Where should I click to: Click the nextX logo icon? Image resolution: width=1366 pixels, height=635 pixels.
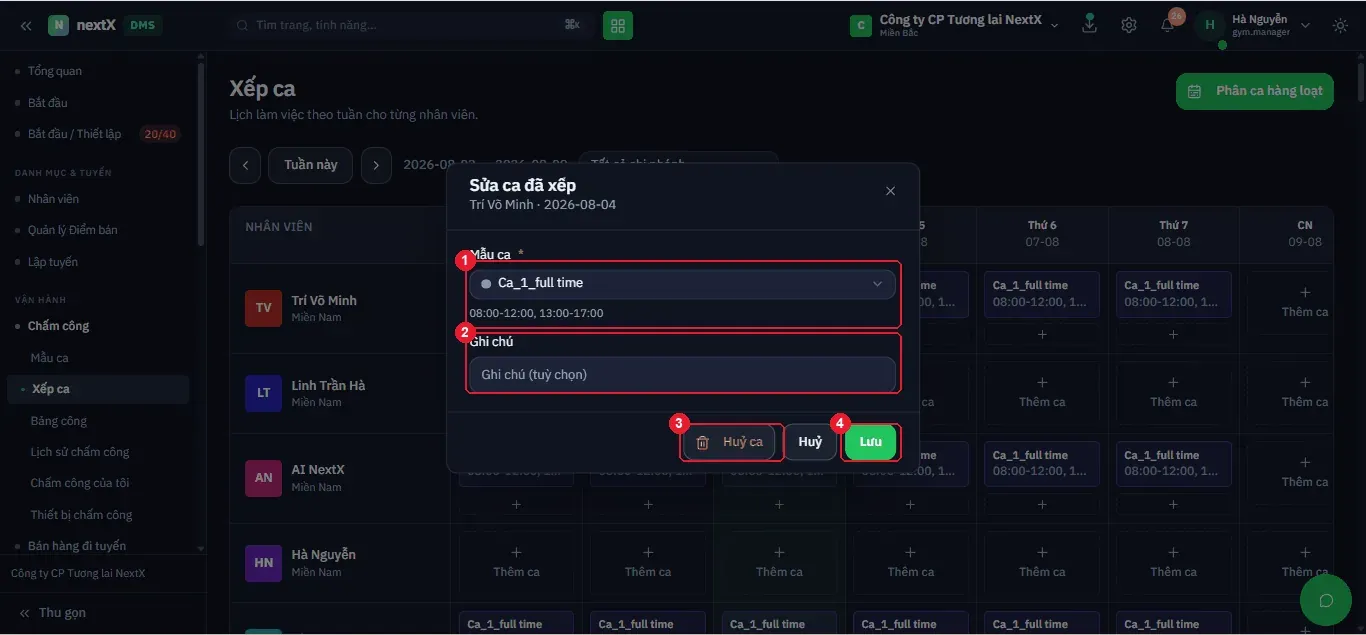click(59, 25)
